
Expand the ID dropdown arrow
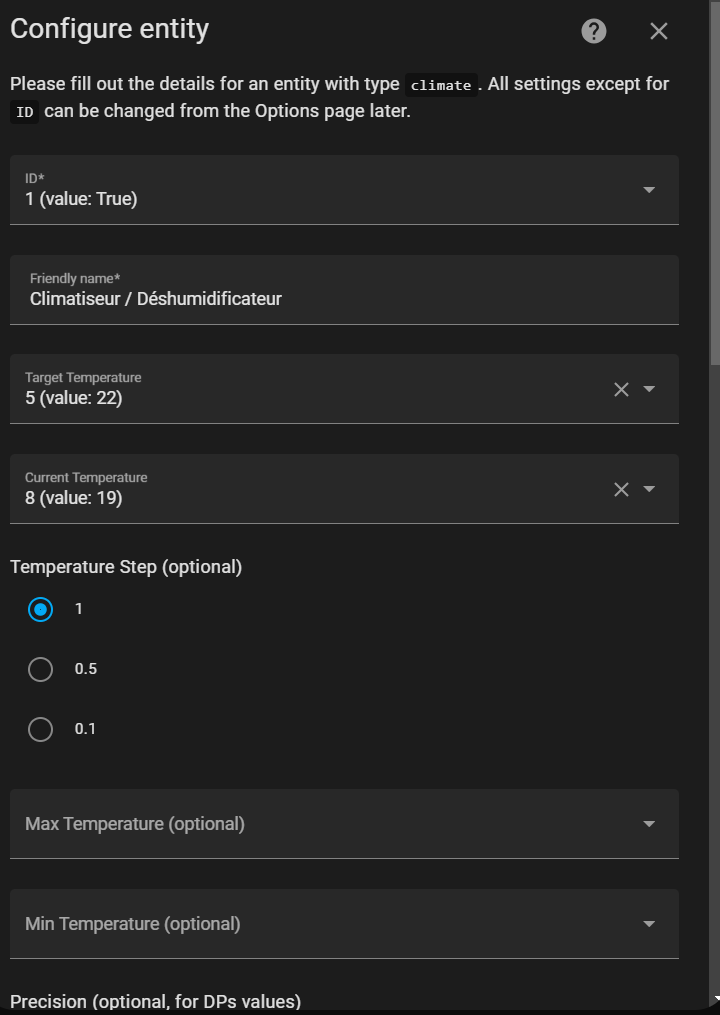pos(649,189)
